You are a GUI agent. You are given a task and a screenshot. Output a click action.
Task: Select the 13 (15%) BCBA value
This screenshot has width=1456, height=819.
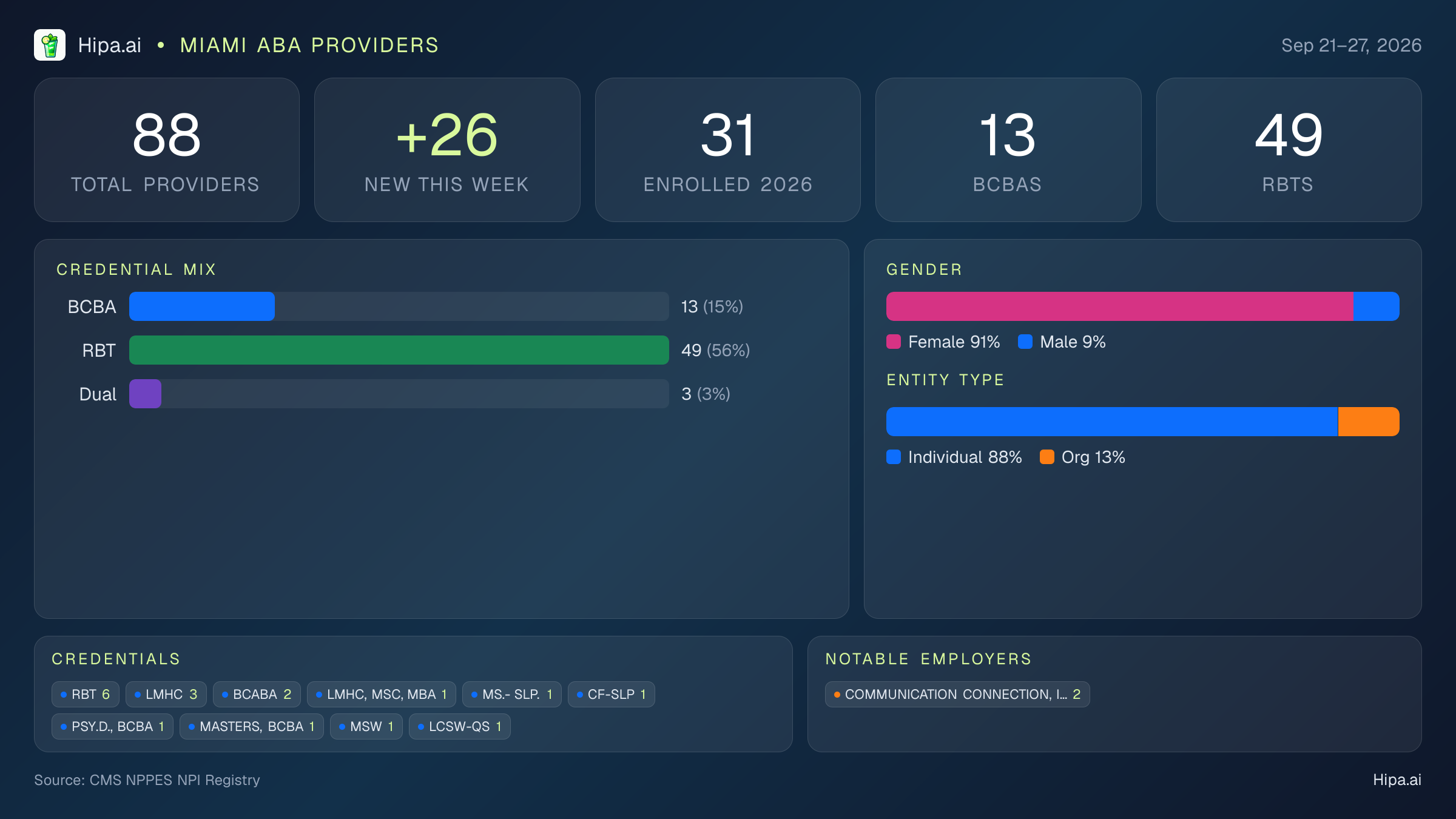[712, 306]
